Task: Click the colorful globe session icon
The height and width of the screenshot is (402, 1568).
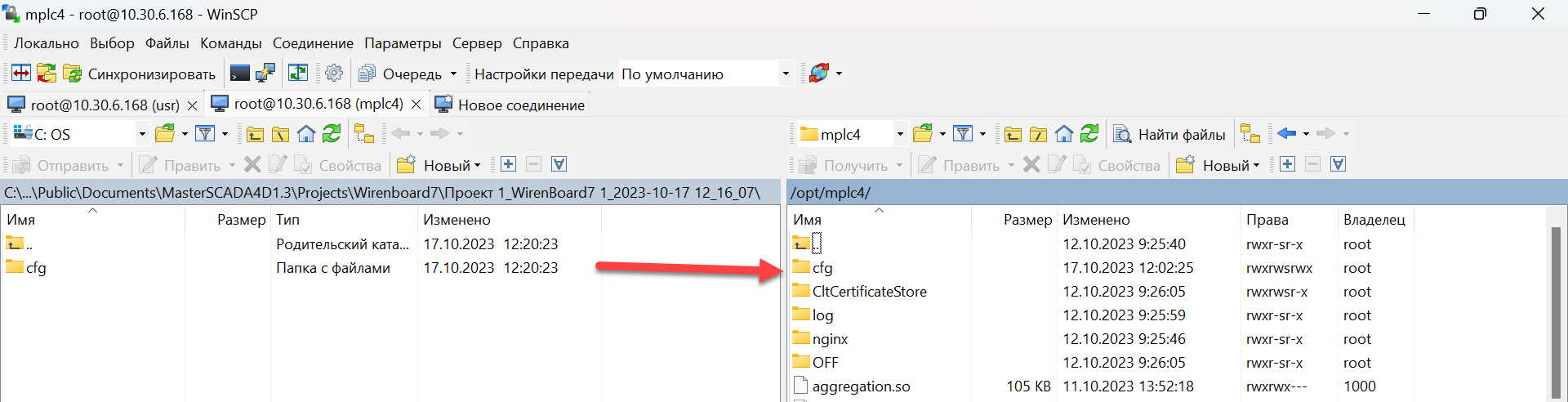Action: [x=818, y=74]
